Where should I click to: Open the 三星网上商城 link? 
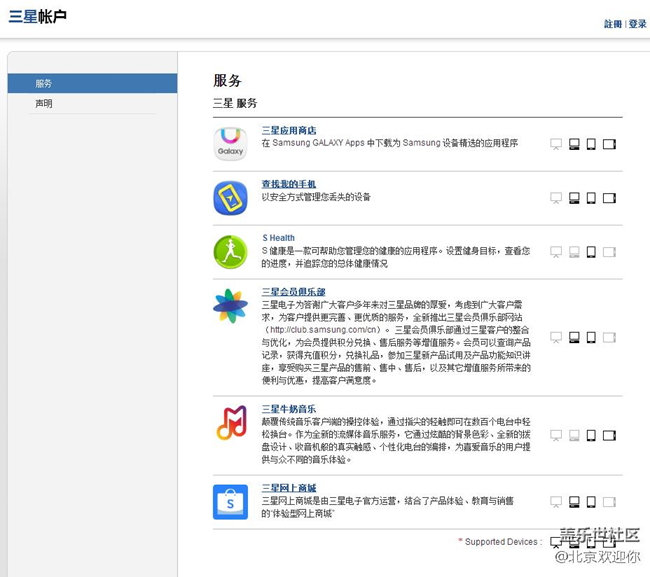pyautogui.click(x=289, y=488)
